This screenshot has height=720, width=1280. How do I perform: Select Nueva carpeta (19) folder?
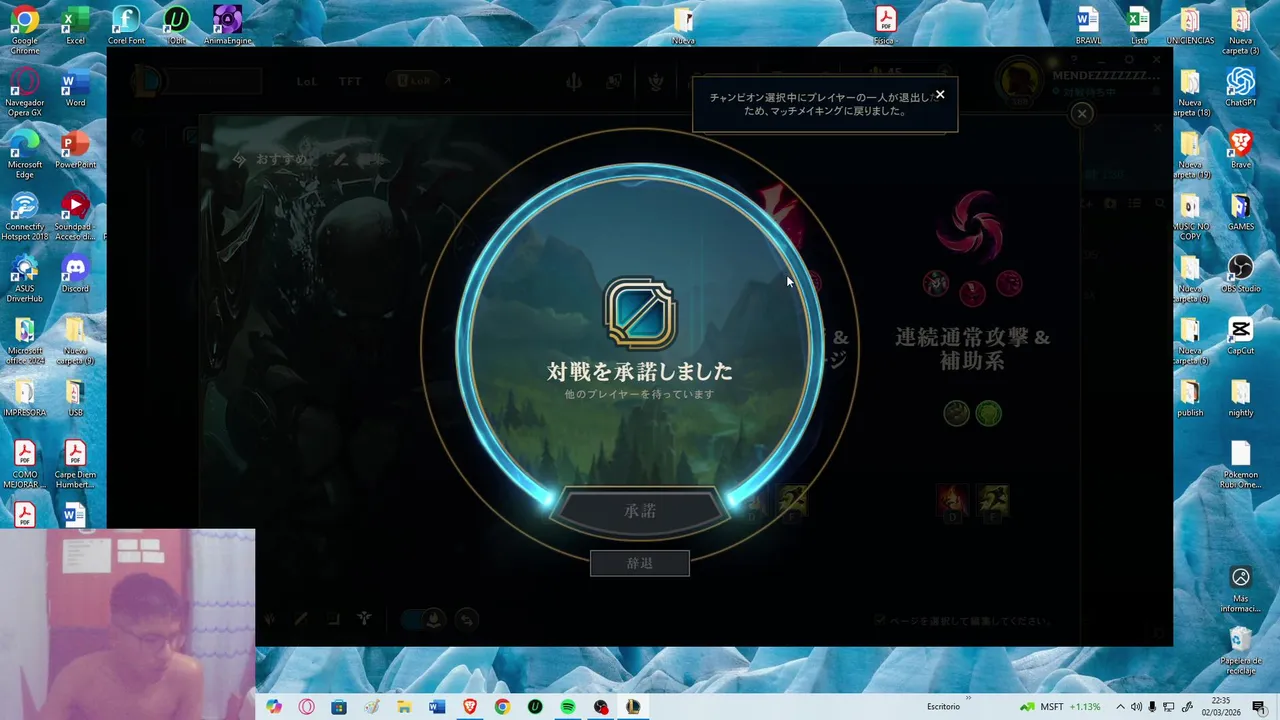pos(1190,155)
